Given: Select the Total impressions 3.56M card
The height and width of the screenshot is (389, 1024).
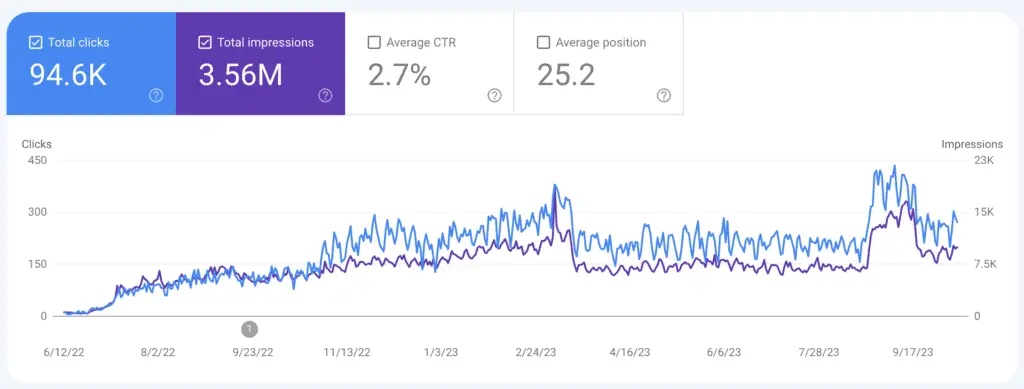Looking at the screenshot, I should click(261, 63).
